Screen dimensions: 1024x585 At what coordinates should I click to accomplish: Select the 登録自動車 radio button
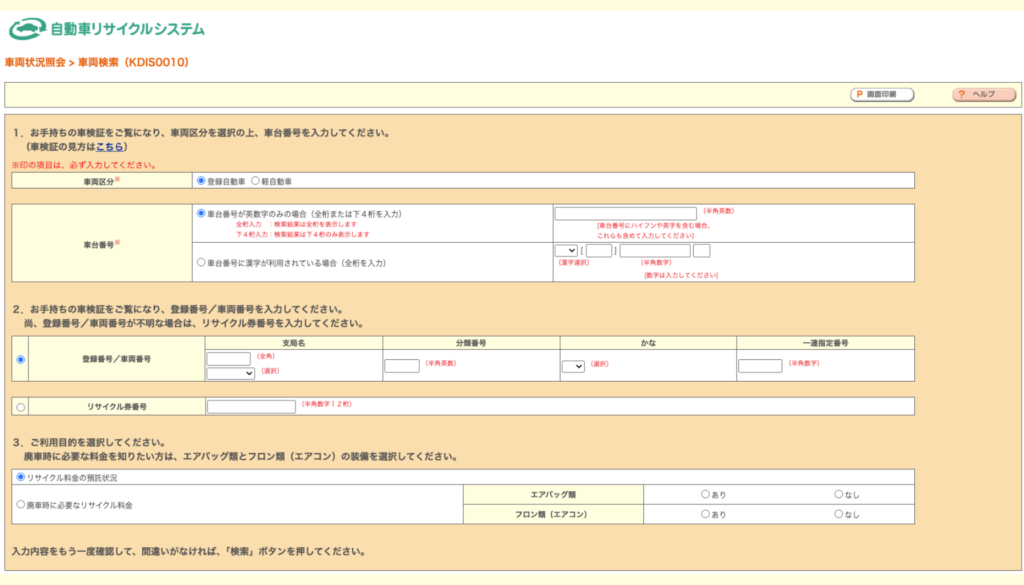[x=202, y=181]
